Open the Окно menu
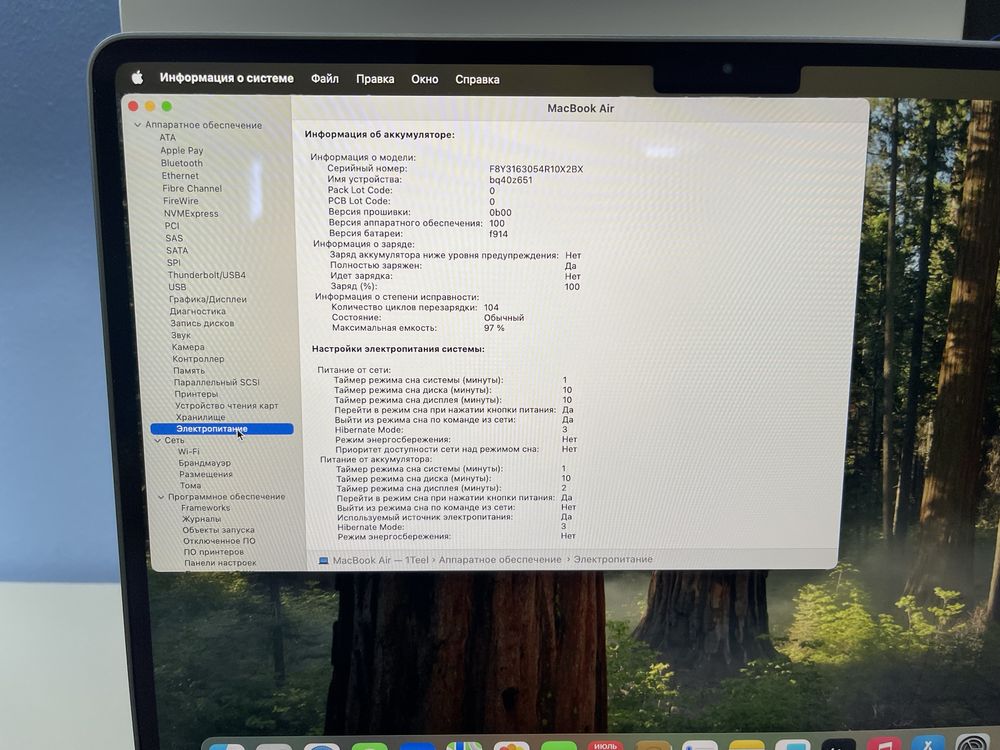Viewport: 1000px width, 750px height. tap(425, 79)
